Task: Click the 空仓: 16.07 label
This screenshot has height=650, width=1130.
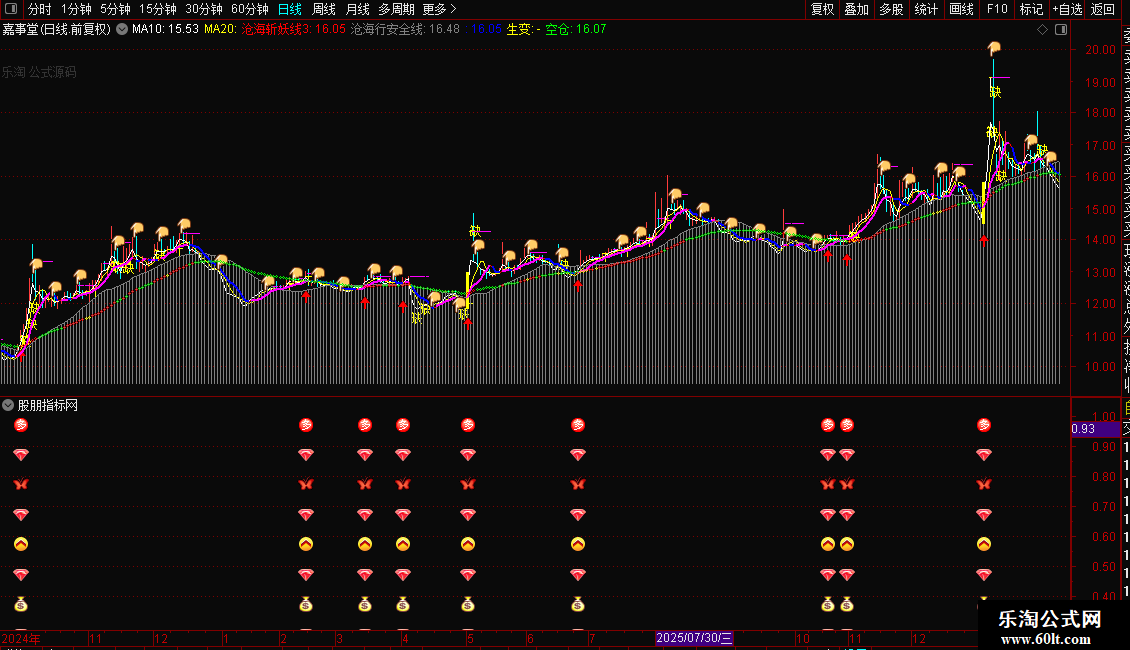Action: pos(575,30)
